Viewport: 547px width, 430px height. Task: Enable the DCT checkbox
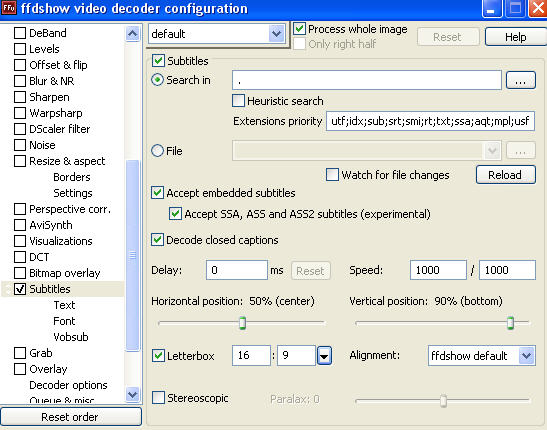20,257
